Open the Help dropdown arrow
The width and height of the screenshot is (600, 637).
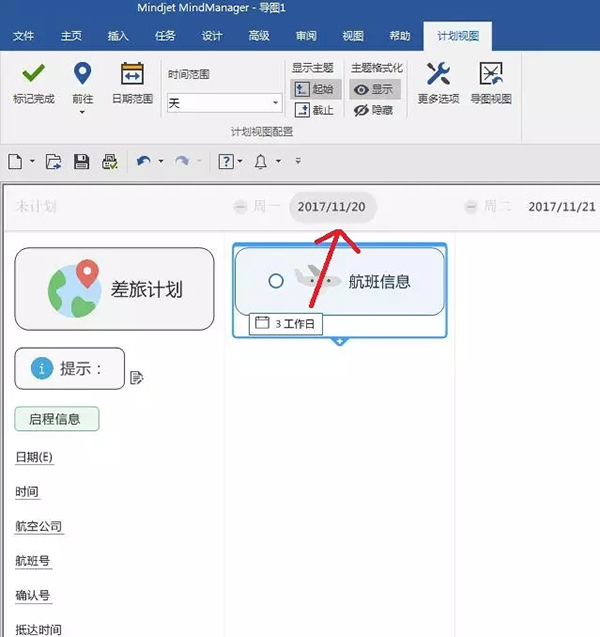pyautogui.click(x=240, y=161)
